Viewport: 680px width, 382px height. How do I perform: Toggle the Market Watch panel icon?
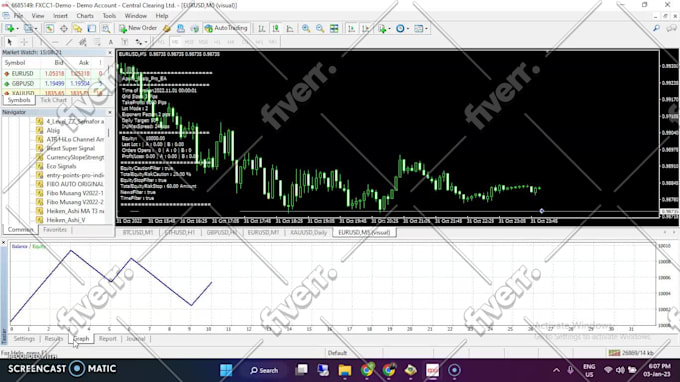(x=49, y=28)
